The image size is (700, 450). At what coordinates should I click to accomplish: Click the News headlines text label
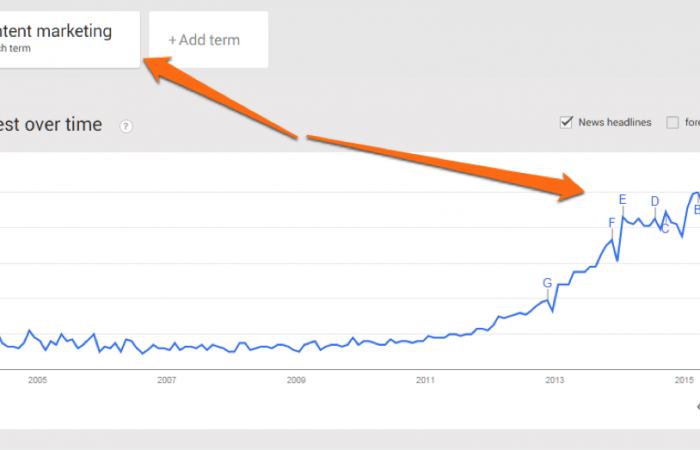(x=615, y=122)
